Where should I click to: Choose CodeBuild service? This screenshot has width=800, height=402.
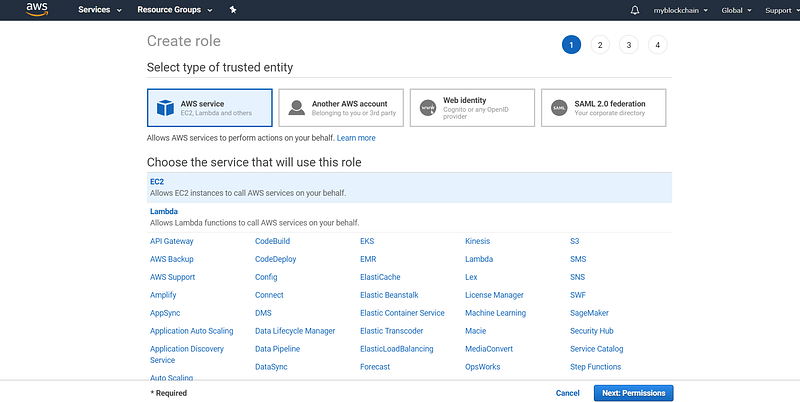[272, 241]
